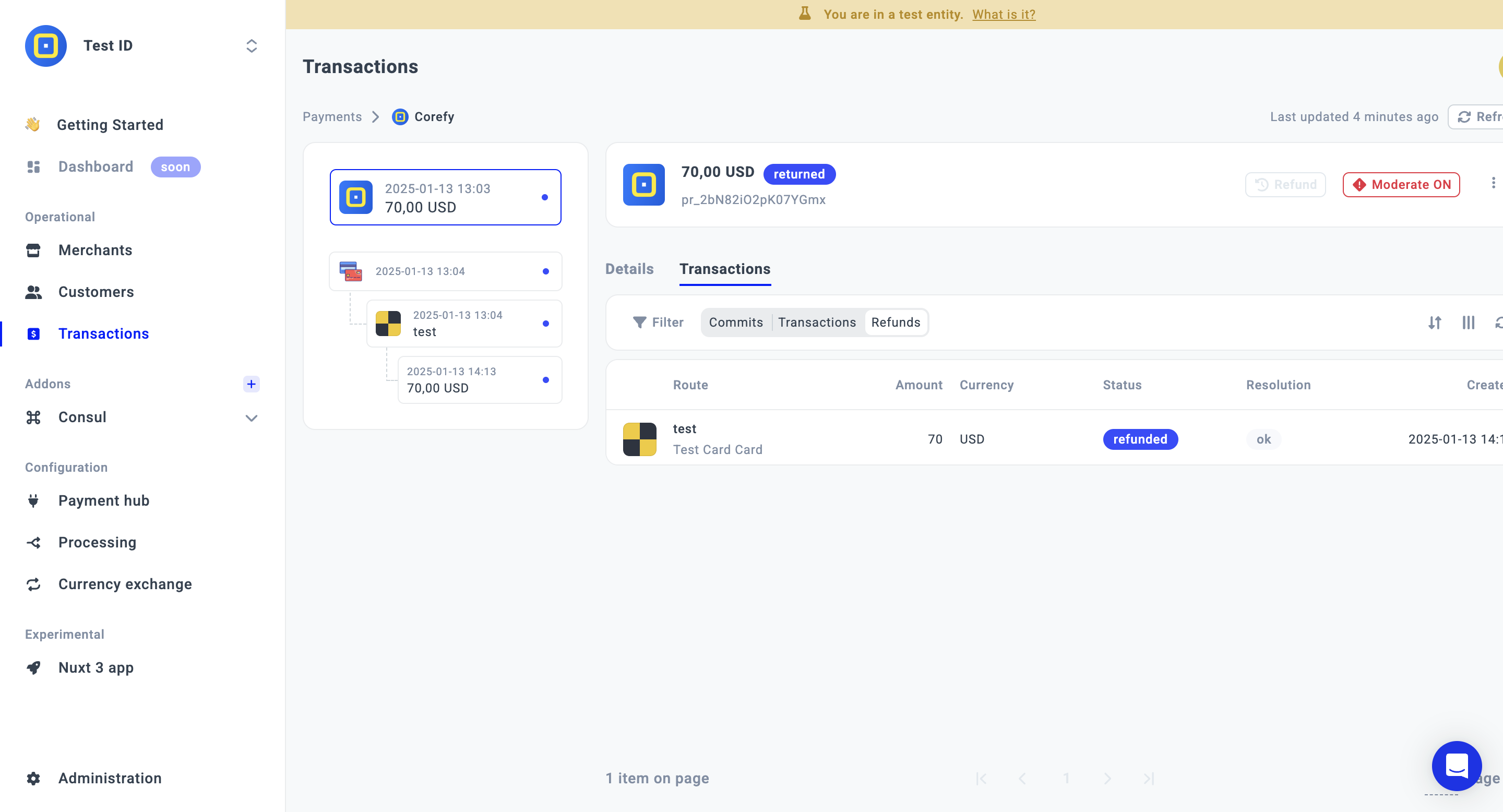This screenshot has height=812, width=1503.
Task: Open the Test ID entity switcher
Action: [251, 46]
